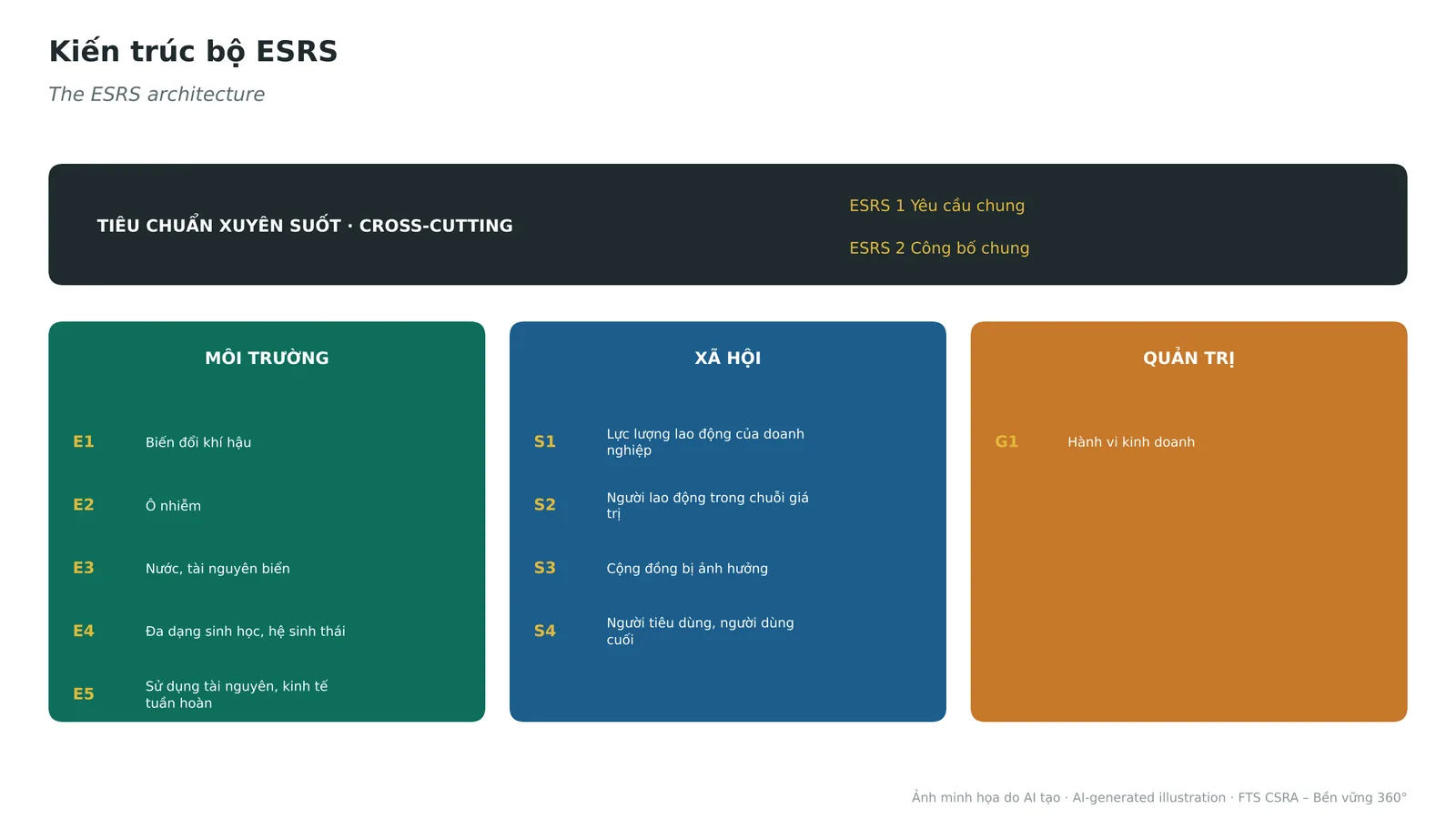Select subtitle 'The ESRS architecture'

tap(157, 95)
